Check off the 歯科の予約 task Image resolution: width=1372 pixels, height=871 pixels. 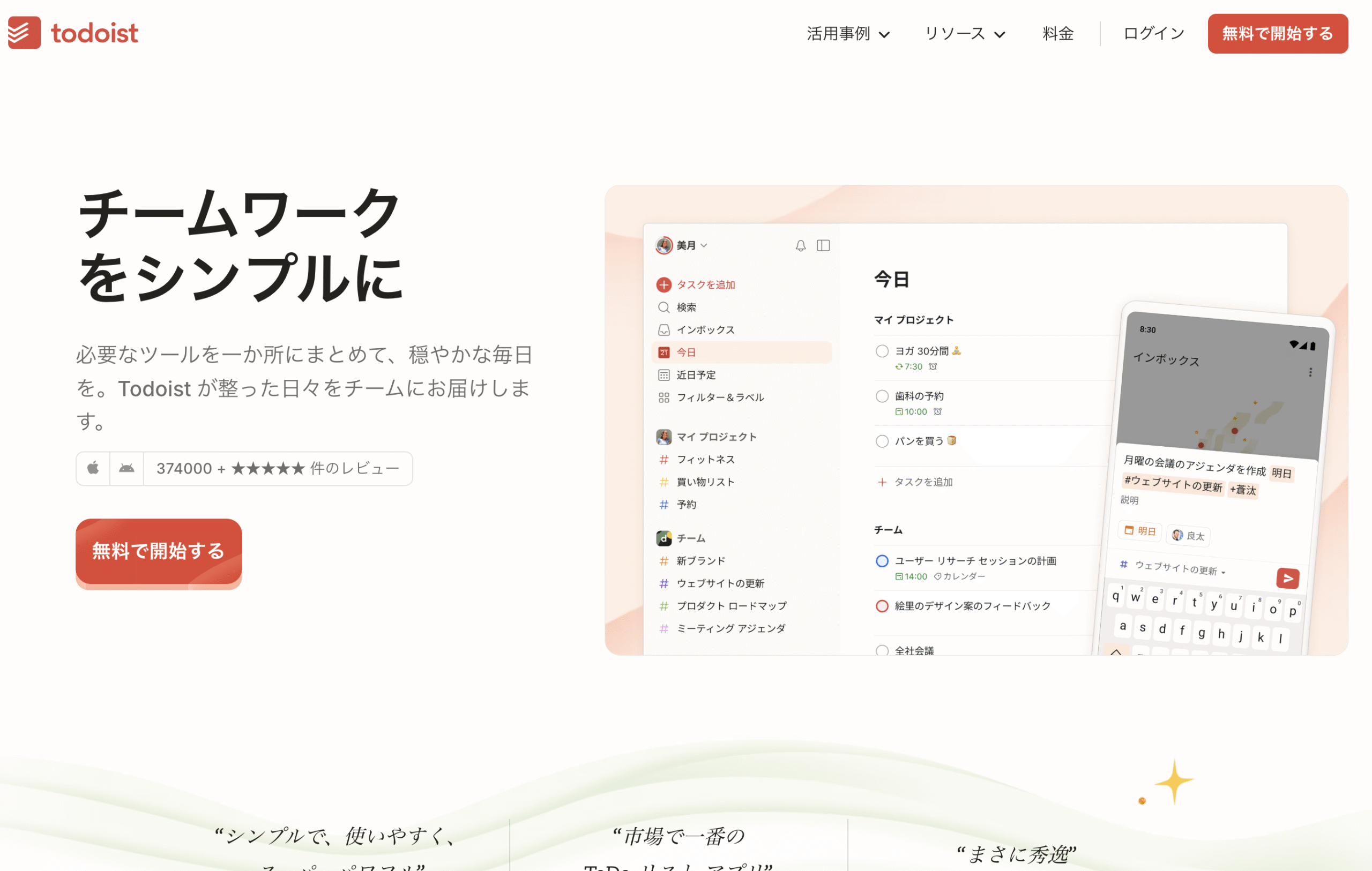click(882, 396)
